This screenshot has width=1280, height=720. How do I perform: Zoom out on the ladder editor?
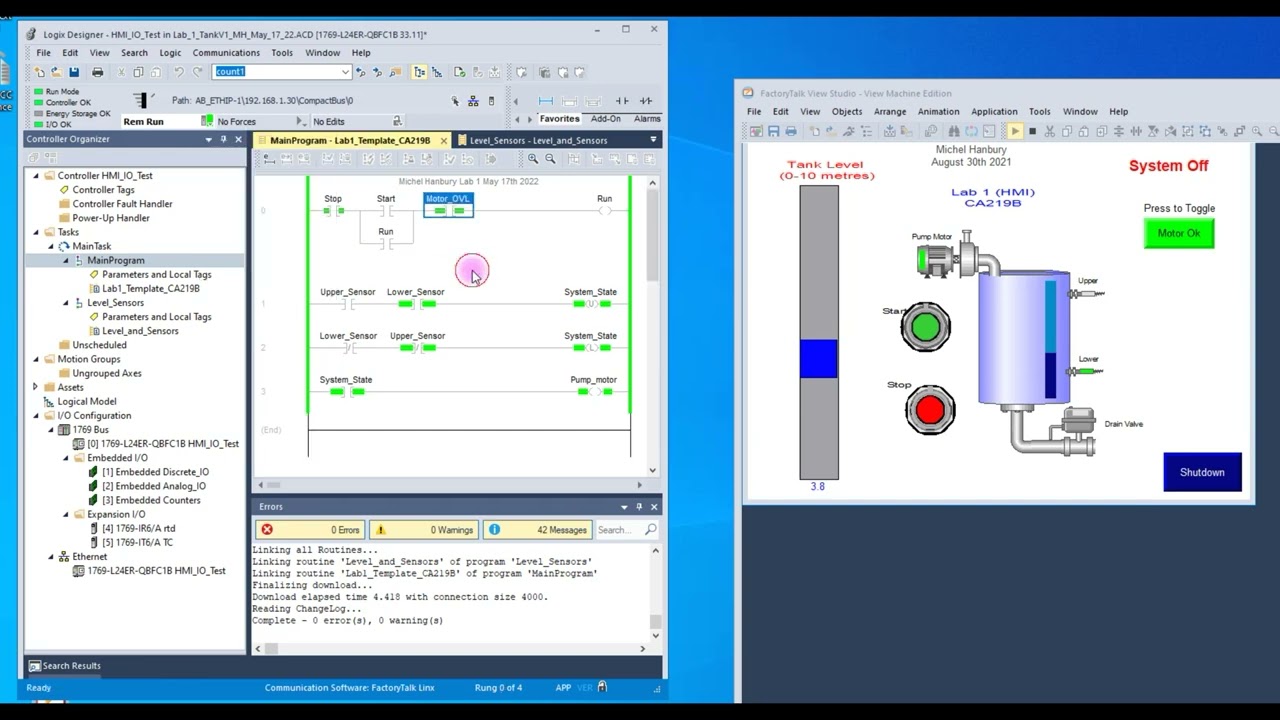(550, 159)
